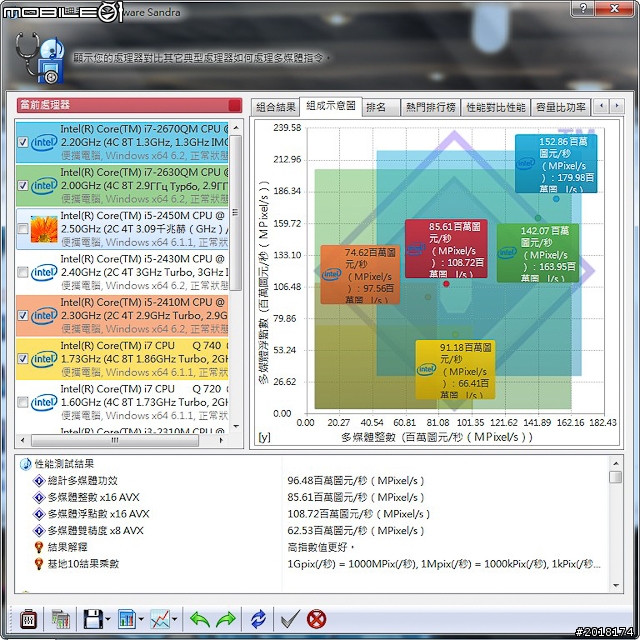Switch to the 組合結果 tab
The image size is (640, 640).
pos(276,107)
